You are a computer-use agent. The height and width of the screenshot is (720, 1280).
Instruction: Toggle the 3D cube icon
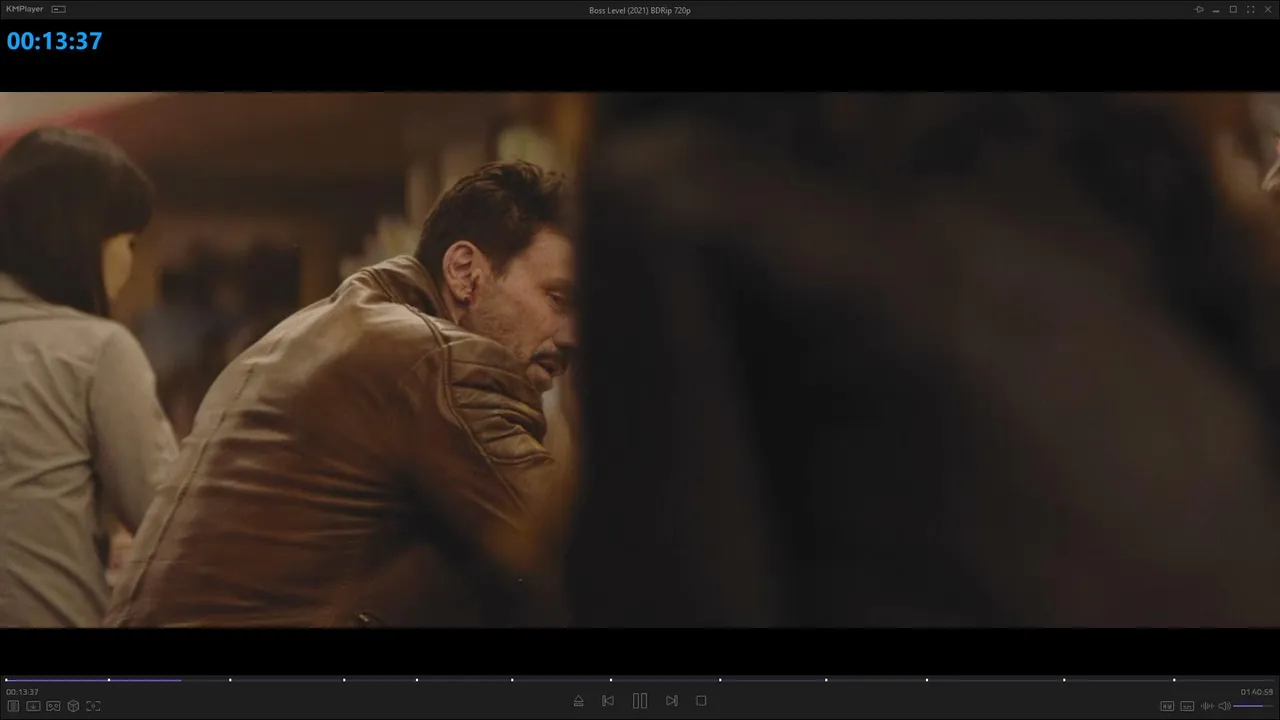[73, 706]
